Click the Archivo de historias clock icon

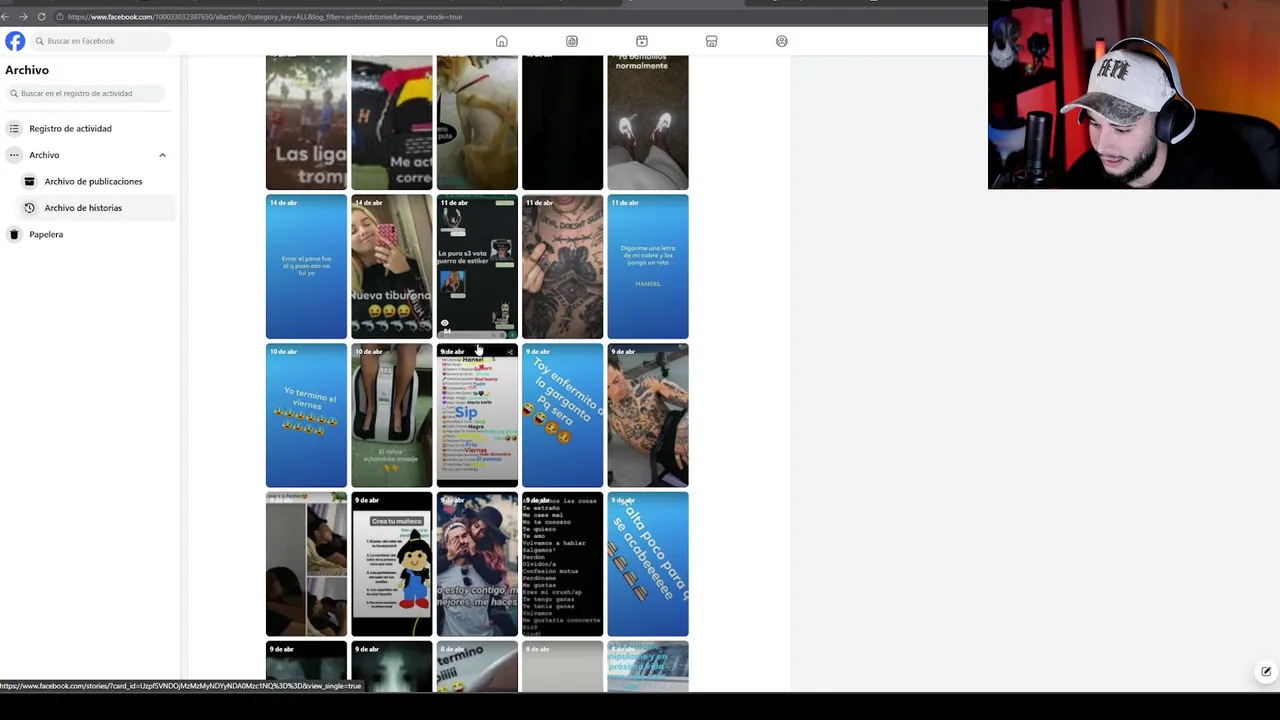[29, 208]
